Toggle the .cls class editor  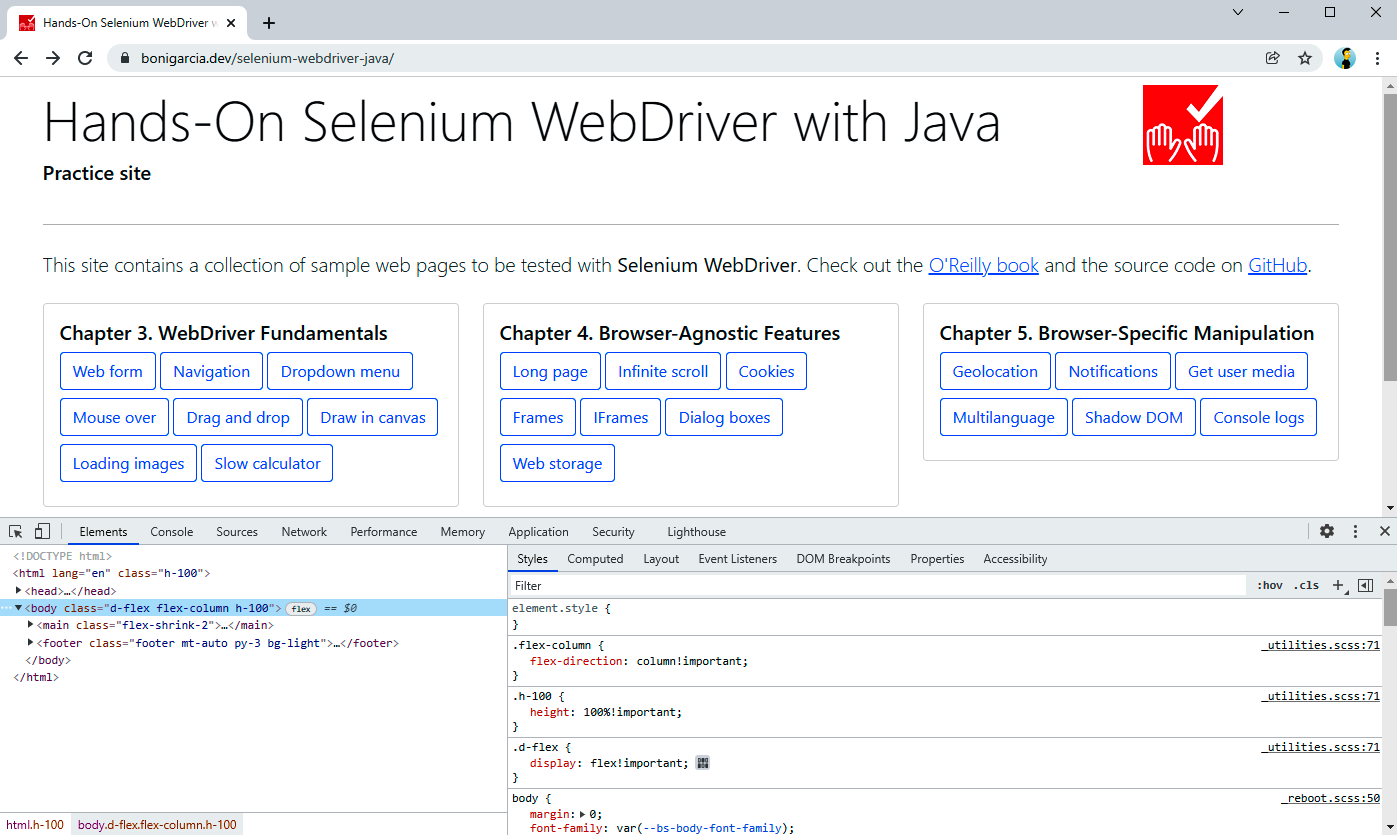(1306, 585)
